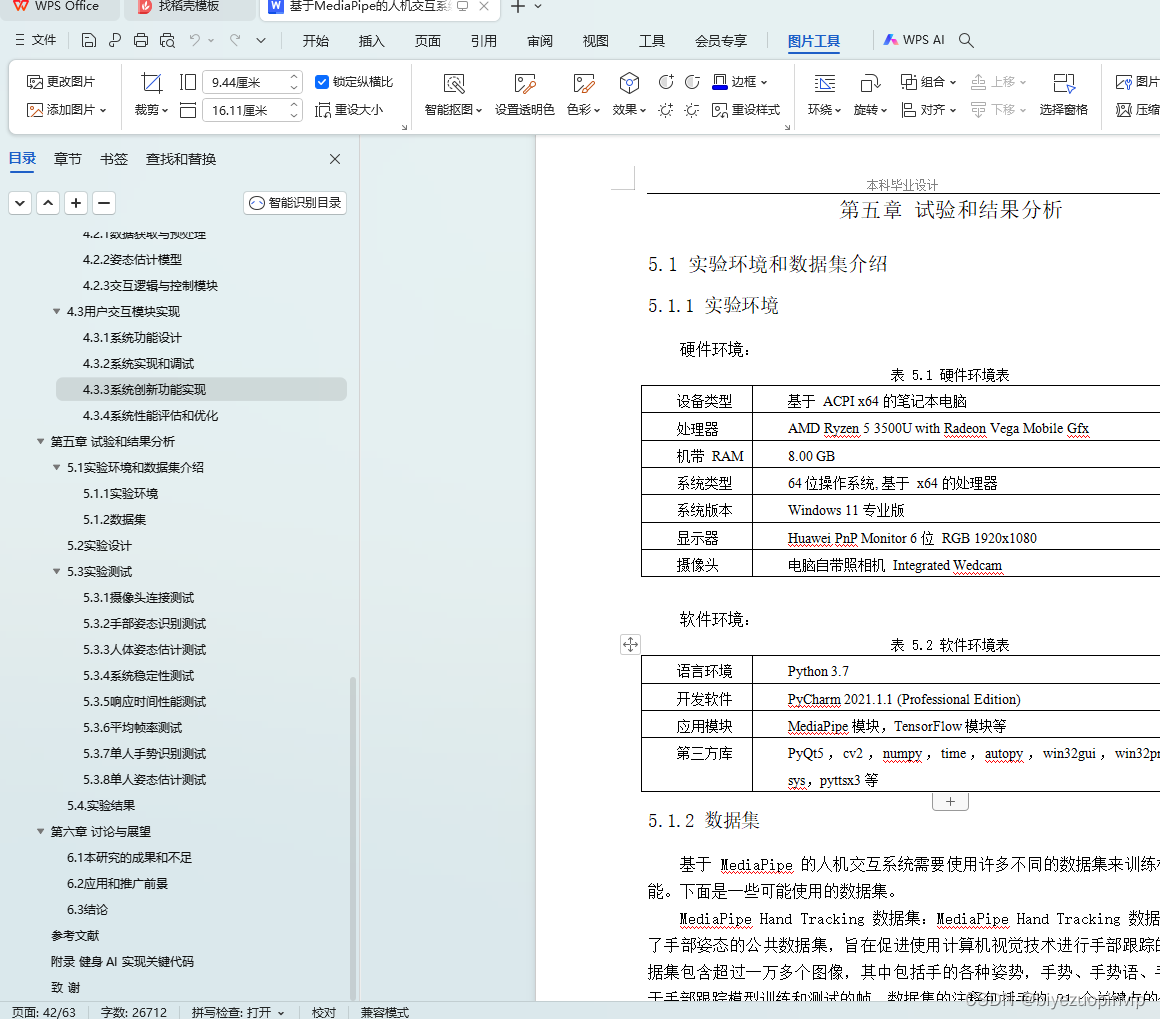Go to 参考文献 in outline
1160x1019 pixels.
click(75, 935)
